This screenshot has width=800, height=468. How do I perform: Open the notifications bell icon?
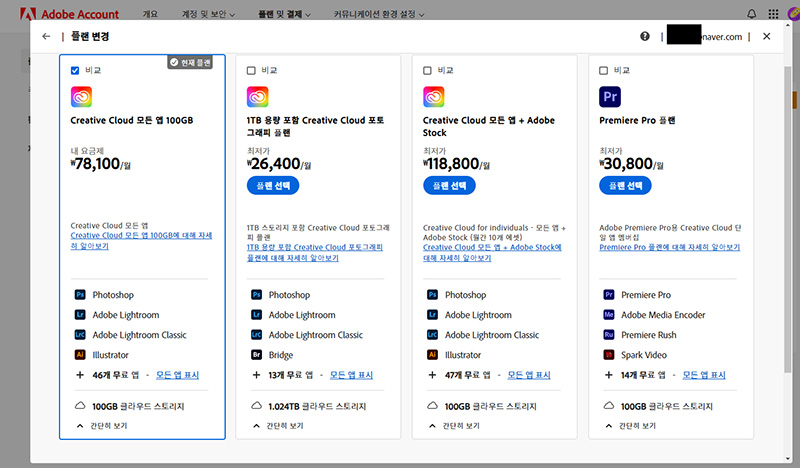coord(752,14)
